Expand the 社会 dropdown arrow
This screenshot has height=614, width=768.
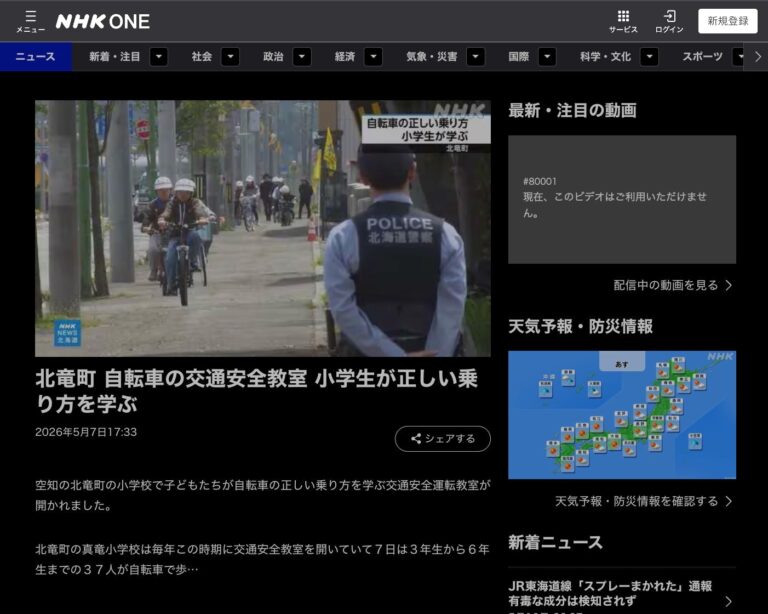[x=230, y=57]
